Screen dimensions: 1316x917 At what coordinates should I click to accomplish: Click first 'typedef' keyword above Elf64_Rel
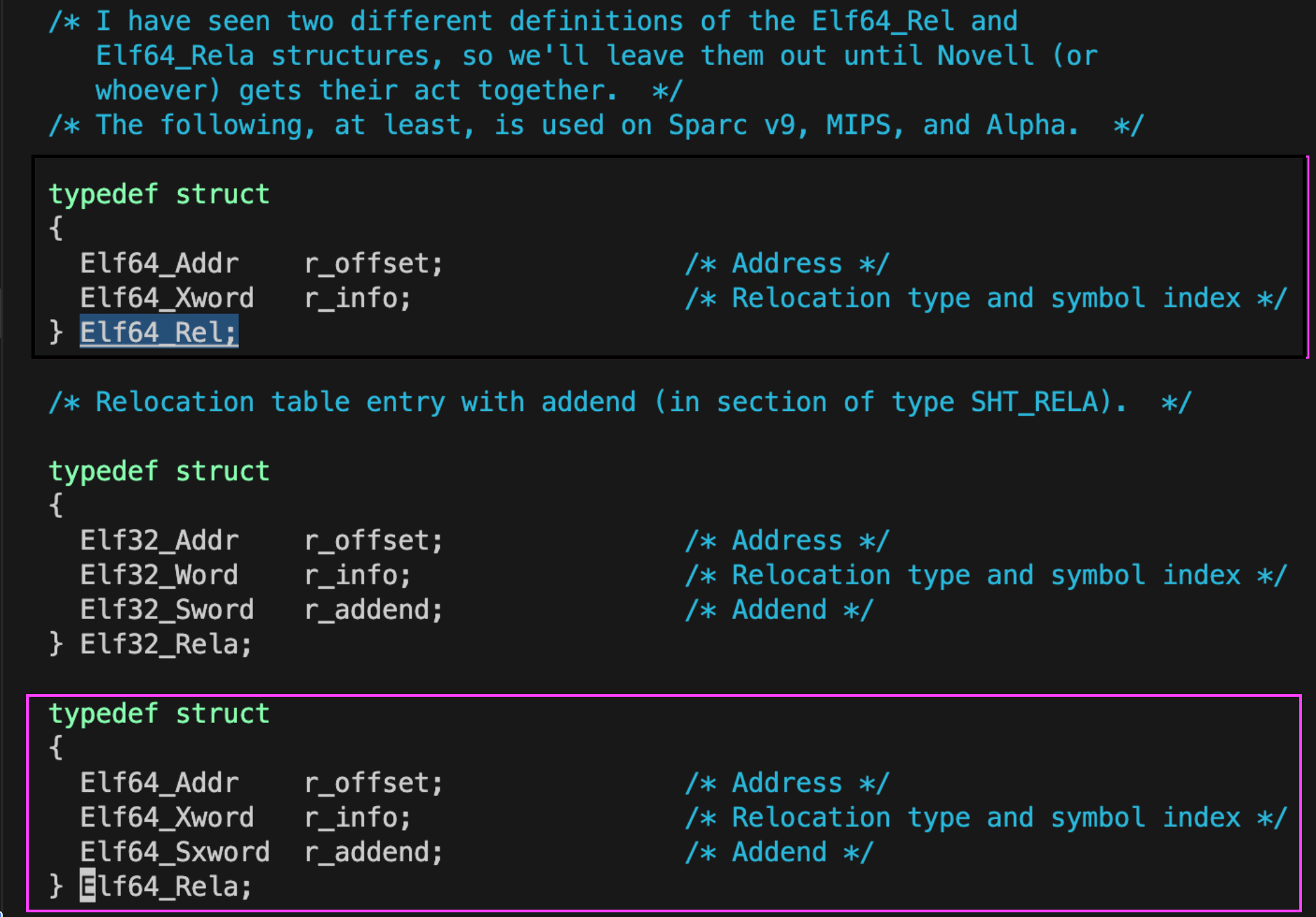coord(103,194)
